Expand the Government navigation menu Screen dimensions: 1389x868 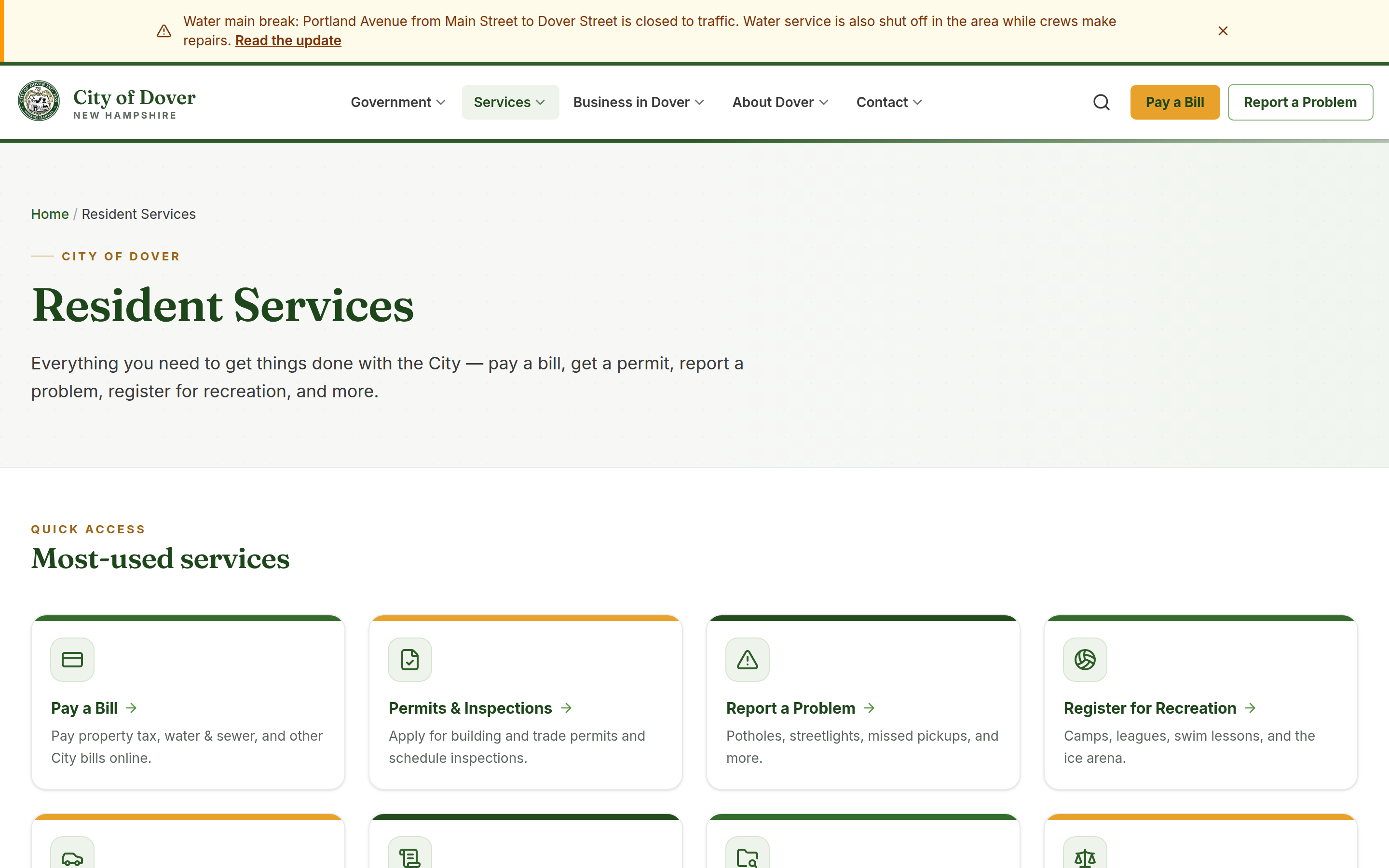pos(398,102)
